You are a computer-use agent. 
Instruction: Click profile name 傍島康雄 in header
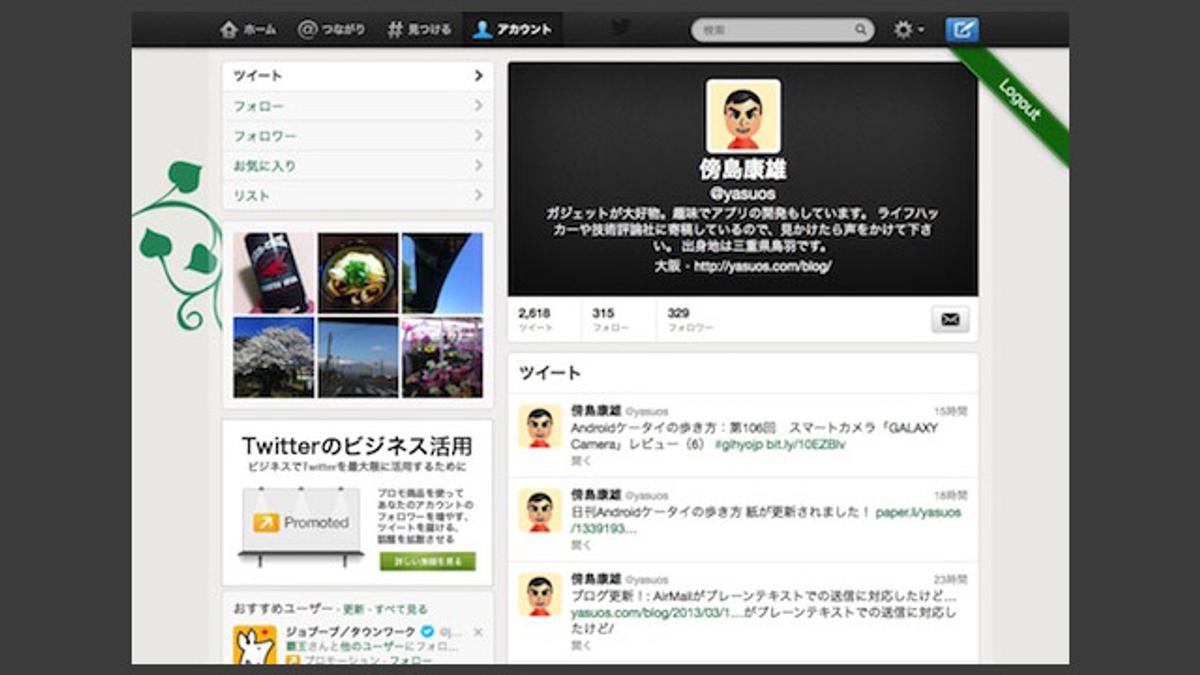click(x=743, y=169)
